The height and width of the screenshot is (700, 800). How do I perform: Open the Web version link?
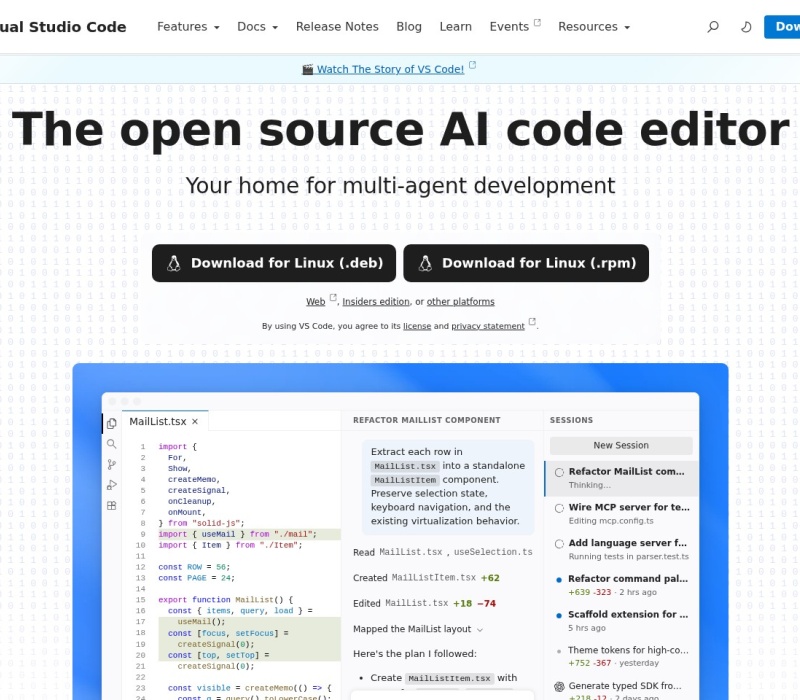(x=316, y=302)
